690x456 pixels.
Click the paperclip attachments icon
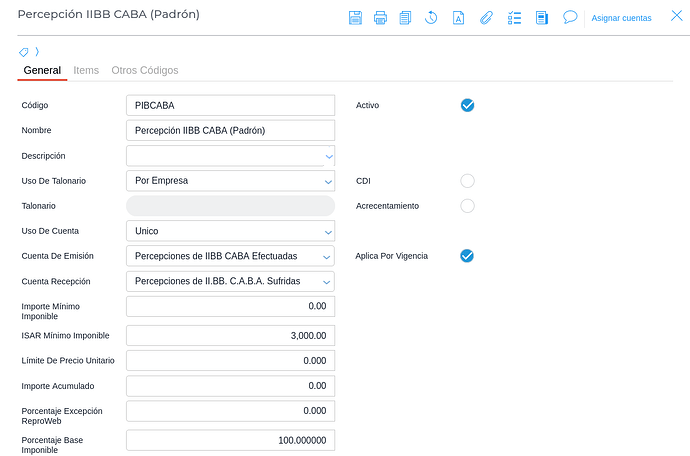click(x=486, y=17)
